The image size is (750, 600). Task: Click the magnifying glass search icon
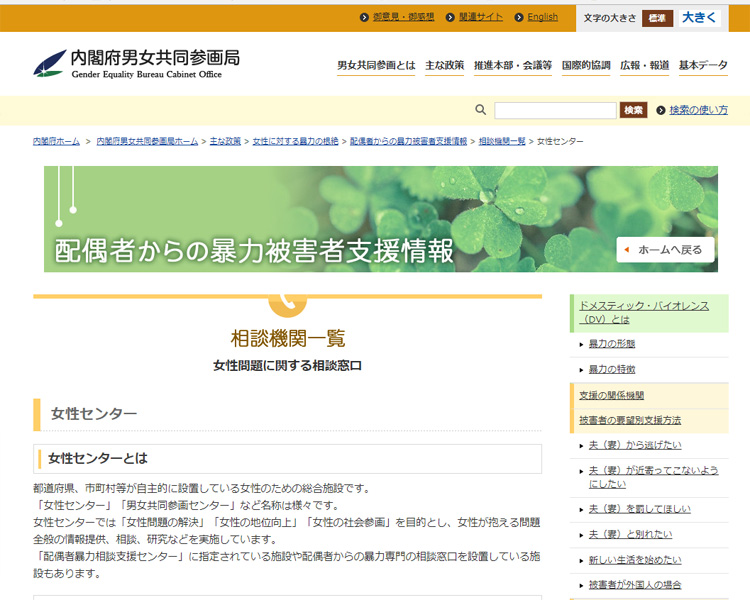(480, 110)
